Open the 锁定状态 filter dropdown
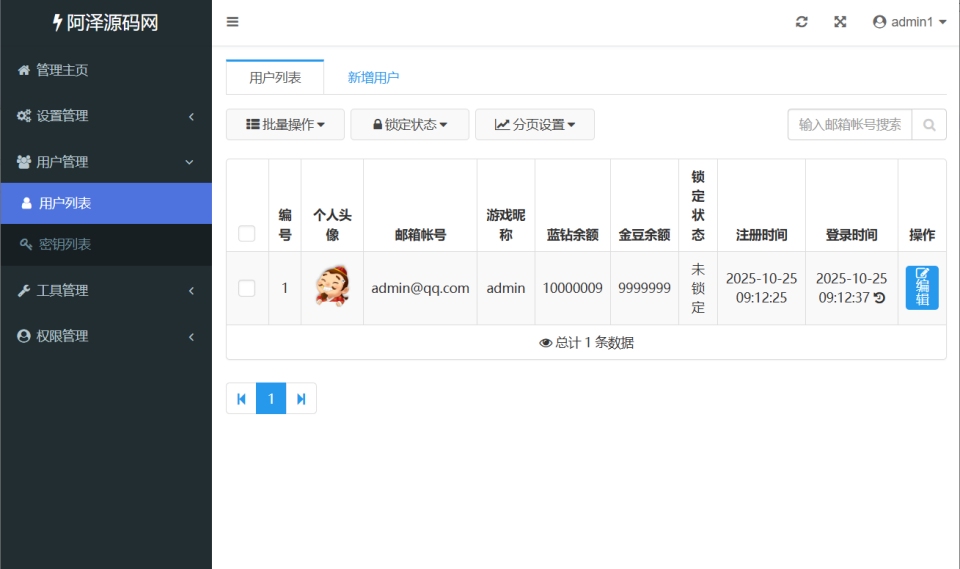The height and width of the screenshot is (569, 960). coord(410,125)
